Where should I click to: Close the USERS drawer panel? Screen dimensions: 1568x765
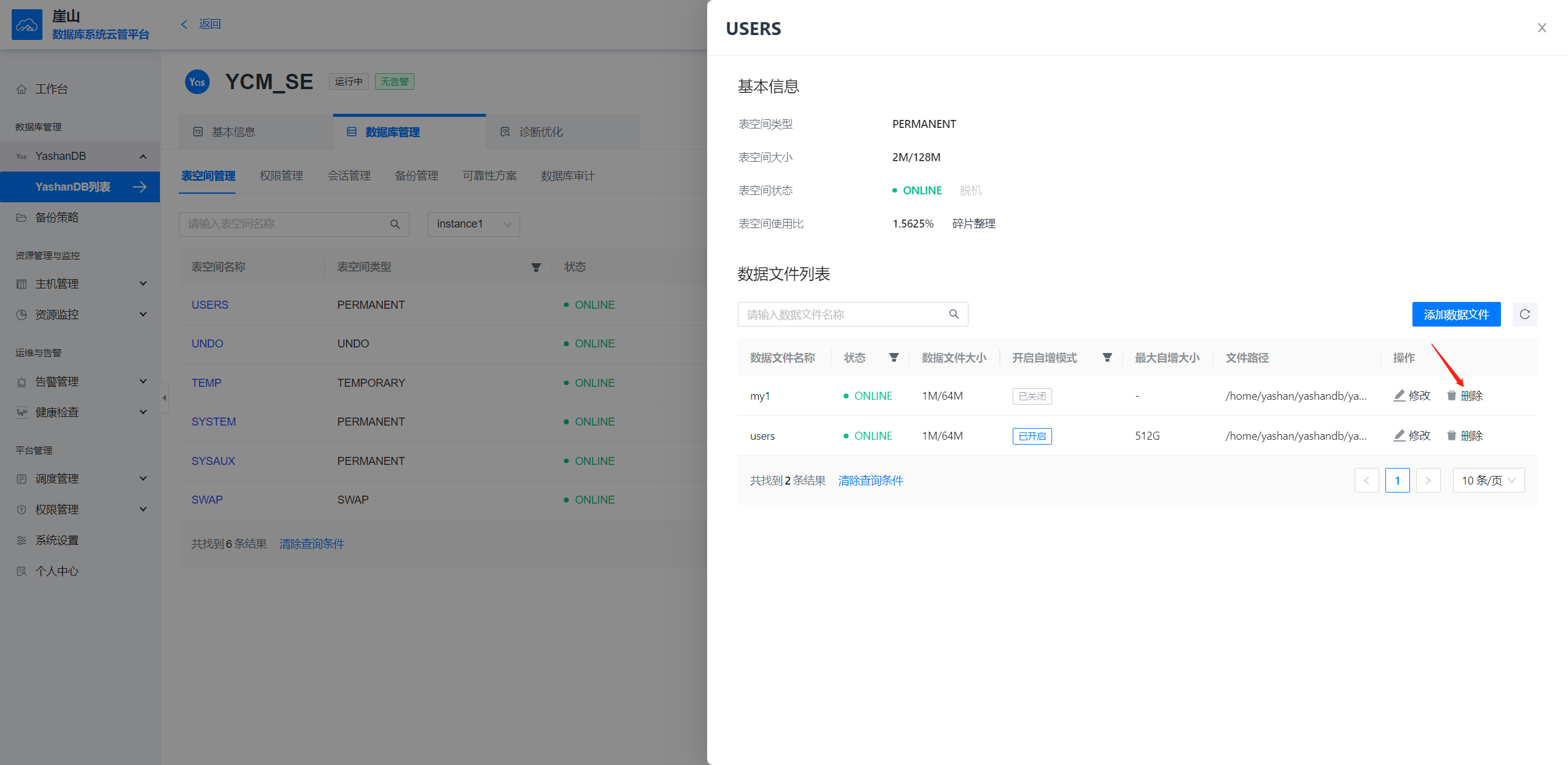1542,28
